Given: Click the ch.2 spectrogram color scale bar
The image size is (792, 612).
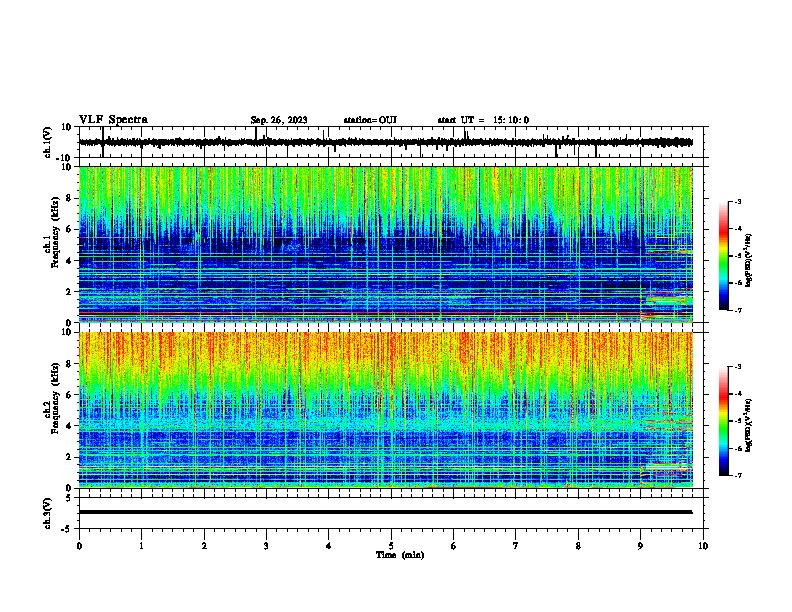Looking at the screenshot, I should pos(723,421).
